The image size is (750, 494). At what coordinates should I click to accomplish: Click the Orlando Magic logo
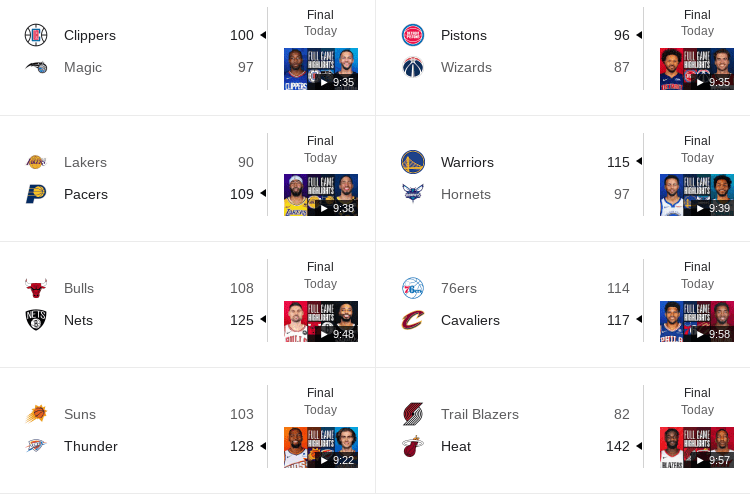(x=36, y=67)
